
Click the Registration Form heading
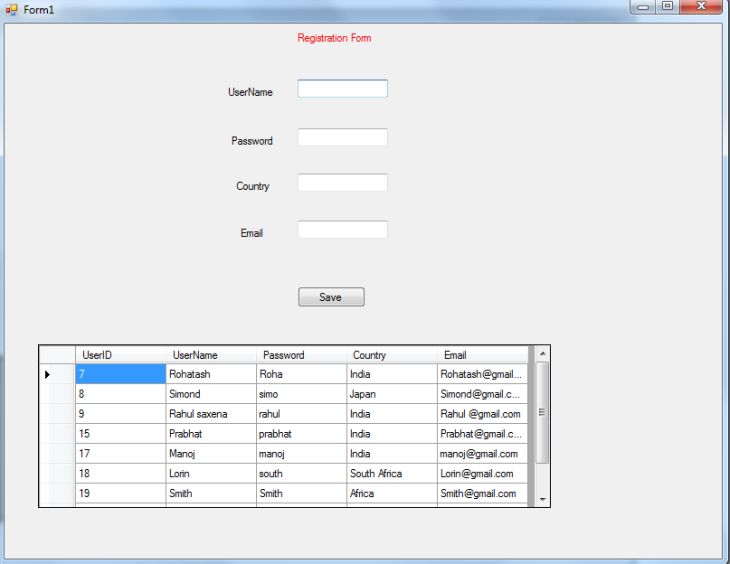334,38
